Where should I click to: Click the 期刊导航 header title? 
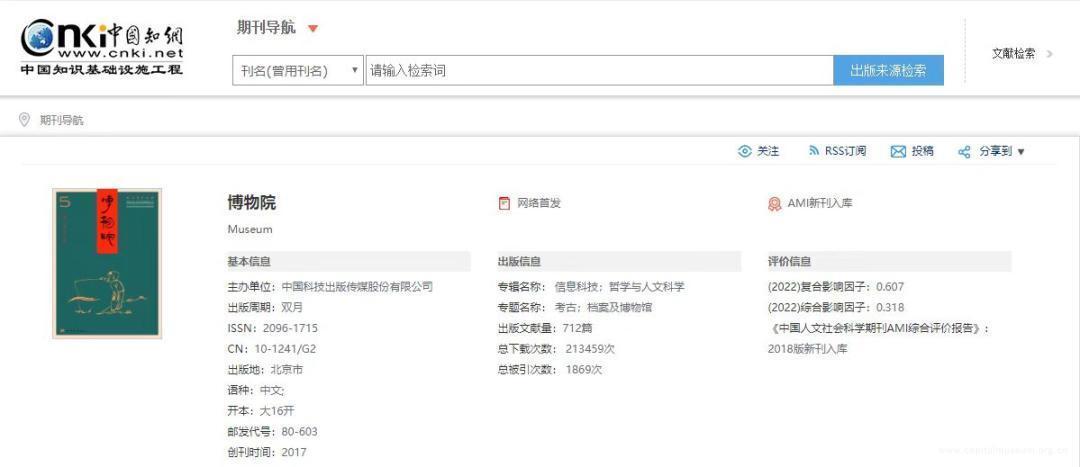pos(266,28)
